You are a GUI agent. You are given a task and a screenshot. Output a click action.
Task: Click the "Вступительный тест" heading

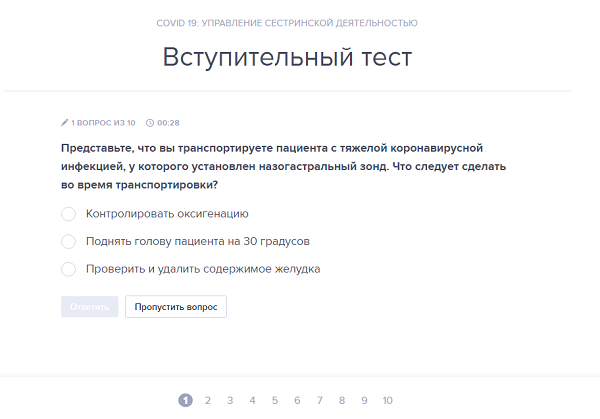pos(287,58)
